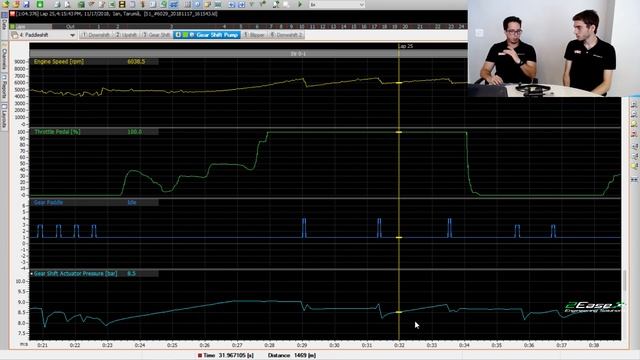Image resolution: width=640 pixels, height=360 pixels.
Task: Click the Distance 1469 status bar entry
Action: [292, 356]
